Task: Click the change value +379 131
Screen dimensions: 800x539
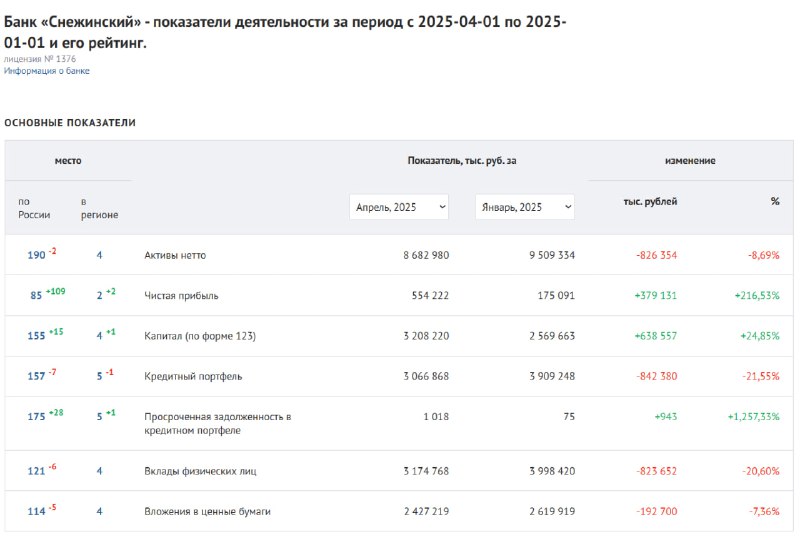Action: tap(656, 296)
